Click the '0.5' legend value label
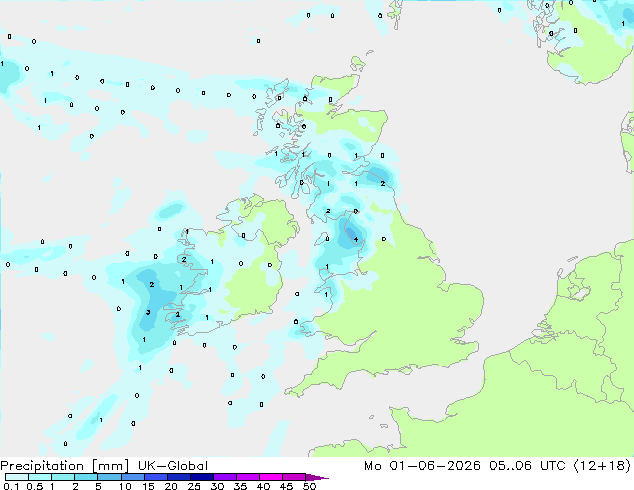634x490 pixels. click(35, 486)
